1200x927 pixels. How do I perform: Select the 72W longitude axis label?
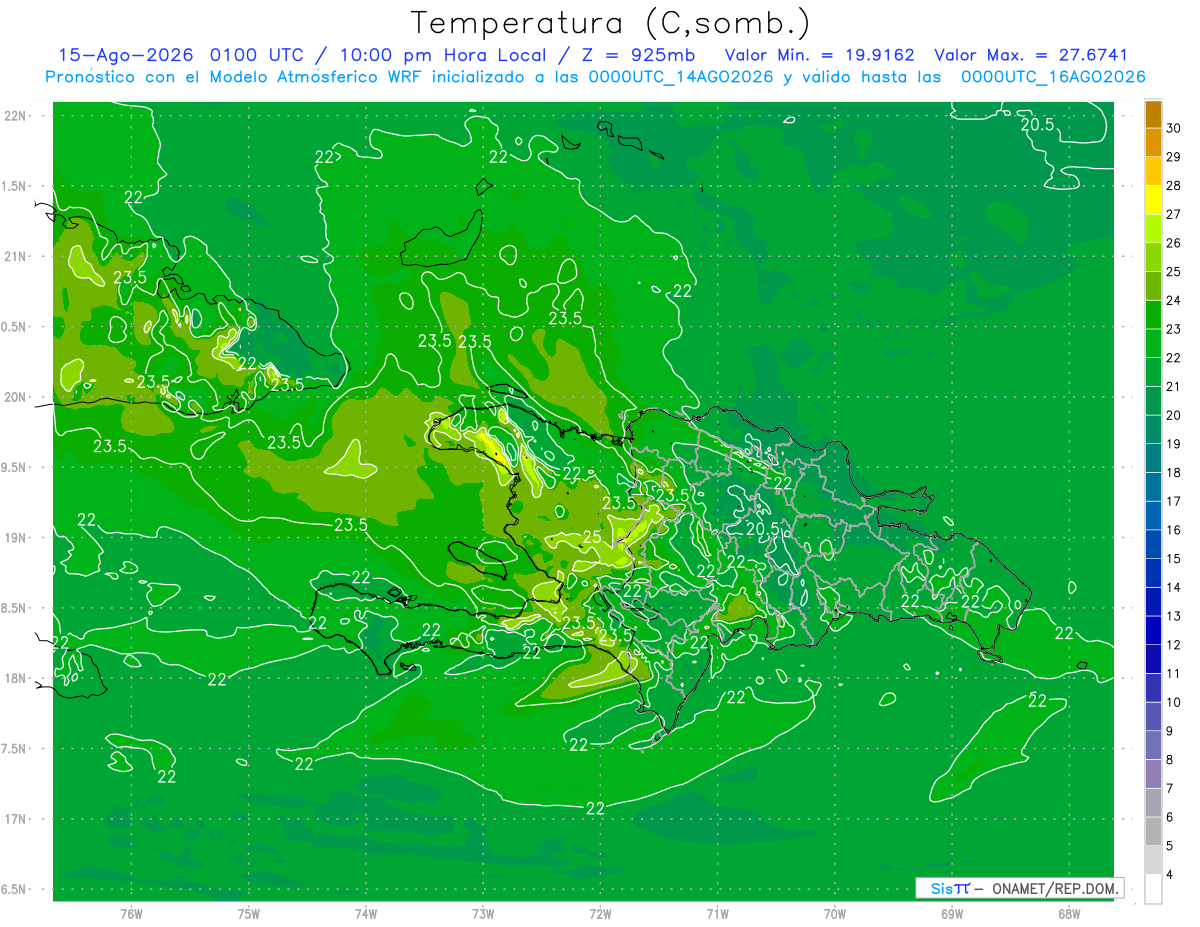tap(600, 912)
